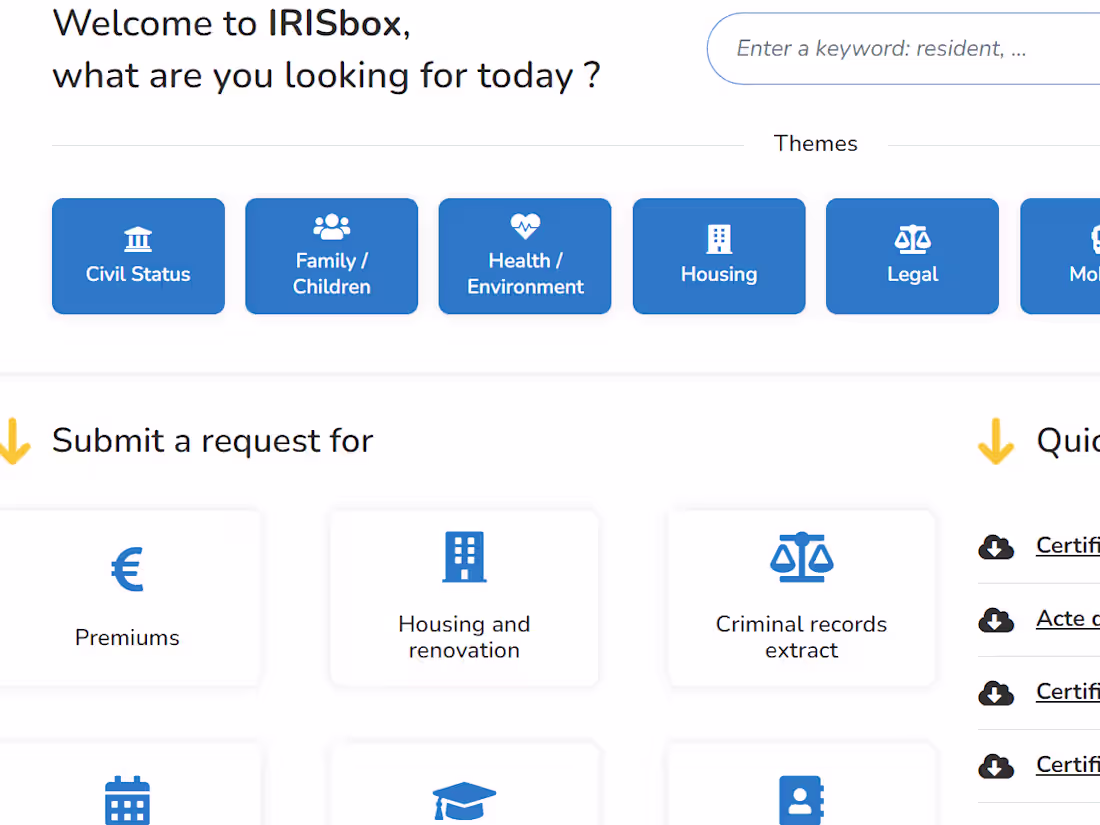Open the Criminal records extract request card
Image resolution: width=1100 pixels, height=825 pixels.
800,597
